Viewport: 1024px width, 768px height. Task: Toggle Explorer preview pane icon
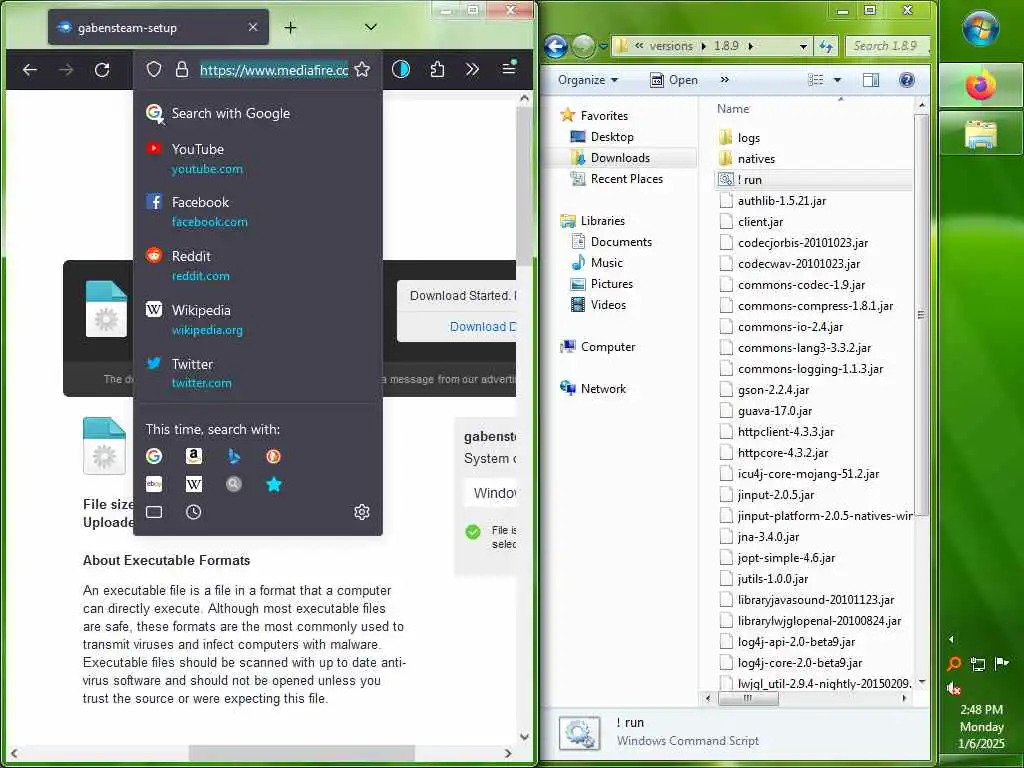click(x=871, y=80)
